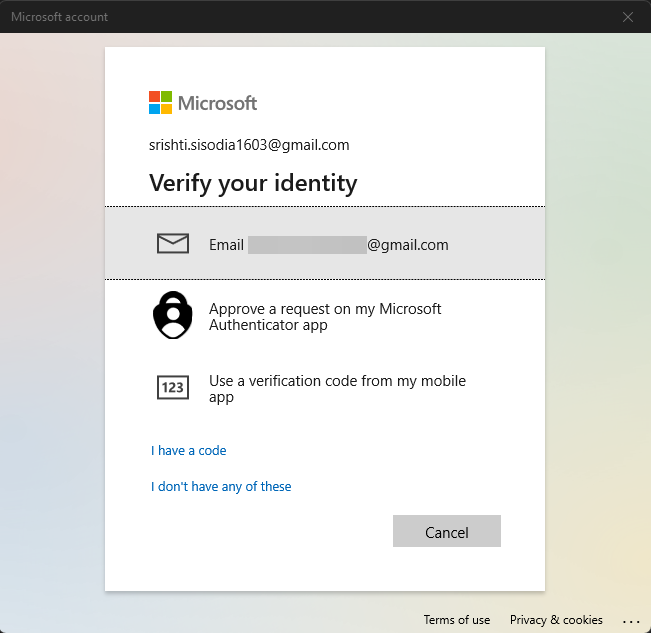This screenshot has height=633, width=651.
Task: Click the Microsoft Authenticator lock icon
Action: (173, 316)
